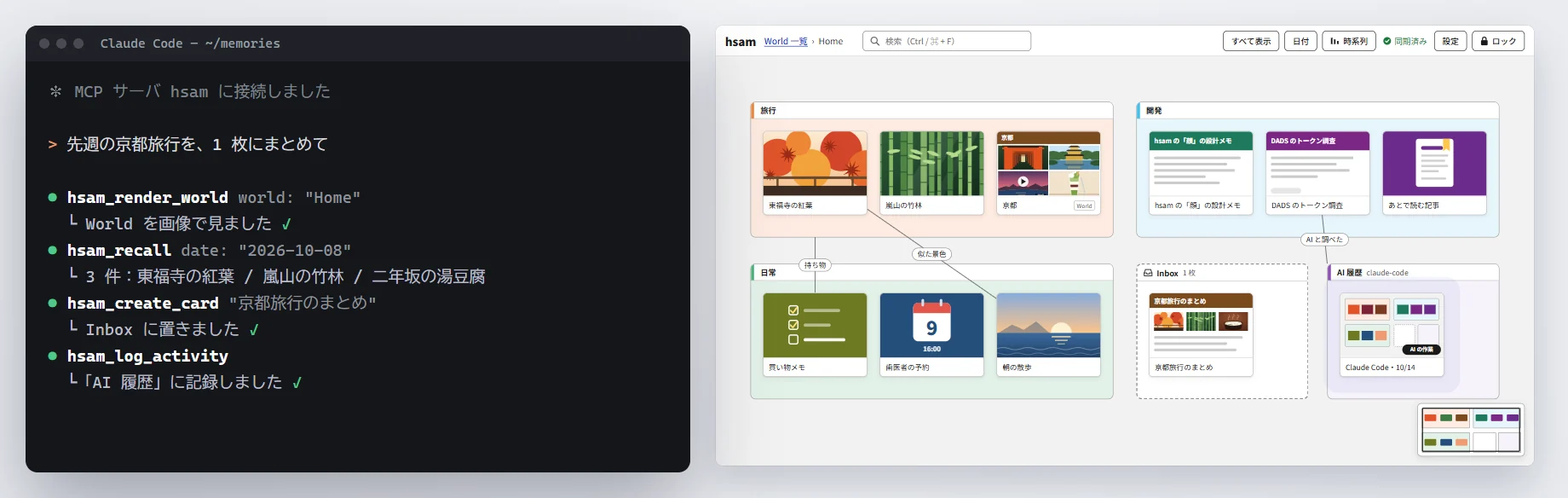Click the claude-code label beside AI履歴

click(1387, 273)
